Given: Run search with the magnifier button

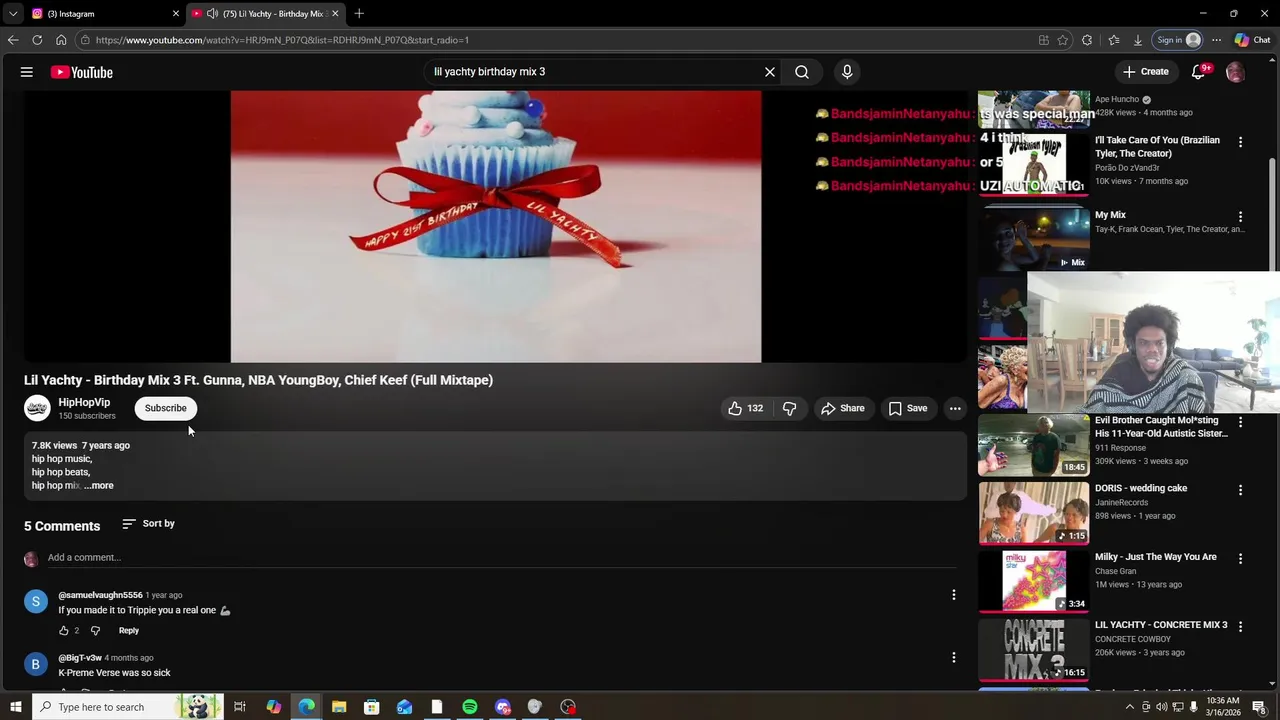Looking at the screenshot, I should click(x=802, y=72).
